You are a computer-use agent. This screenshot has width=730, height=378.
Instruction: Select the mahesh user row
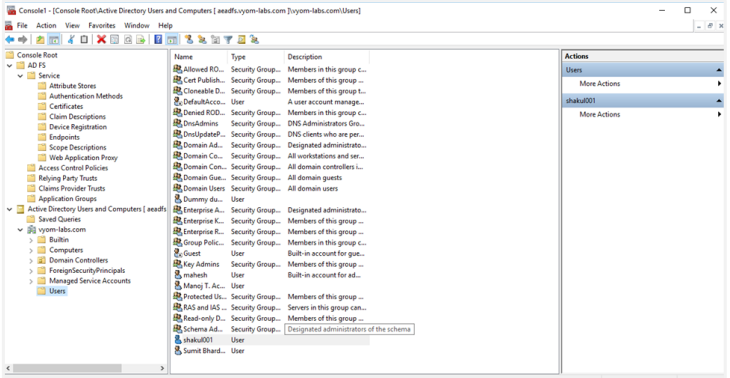tap(270, 275)
